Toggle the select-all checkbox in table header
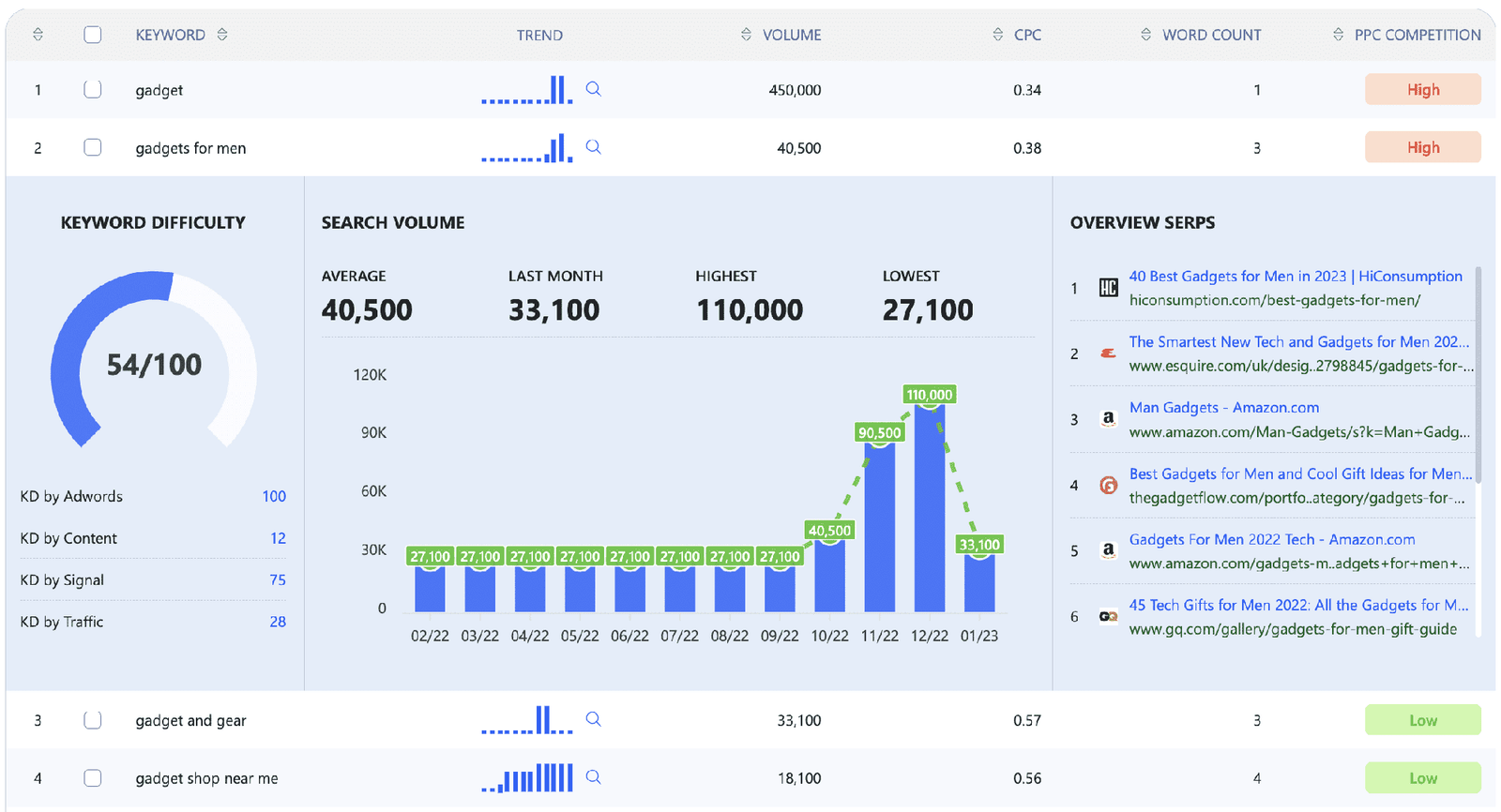 (x=92, y=35)
